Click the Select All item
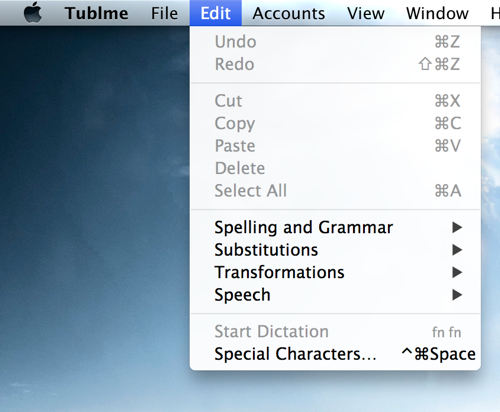Viewport: 500px width, 412px height. 335,191
